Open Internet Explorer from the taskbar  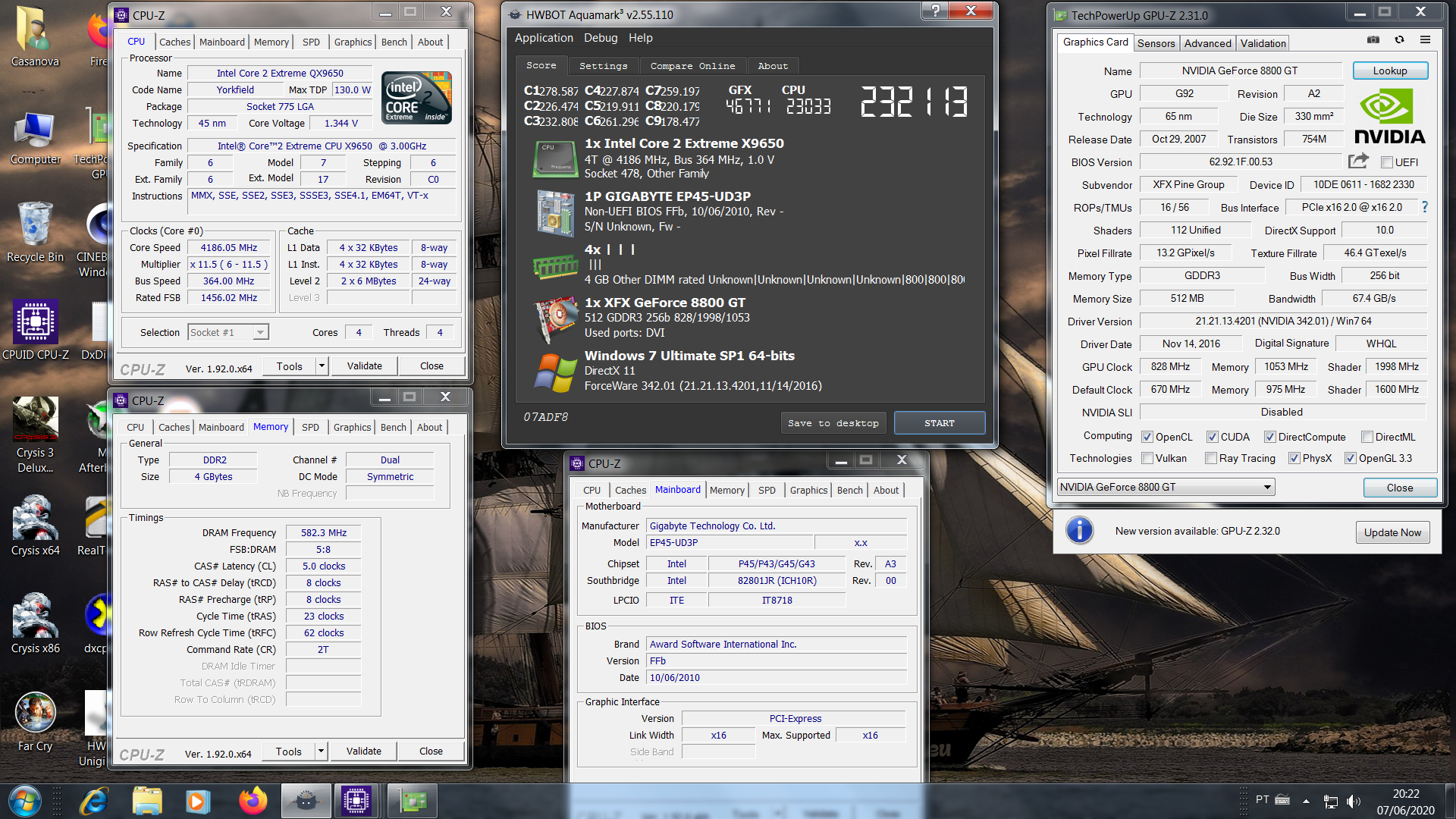pyautogui.click(x=94, y=801)
